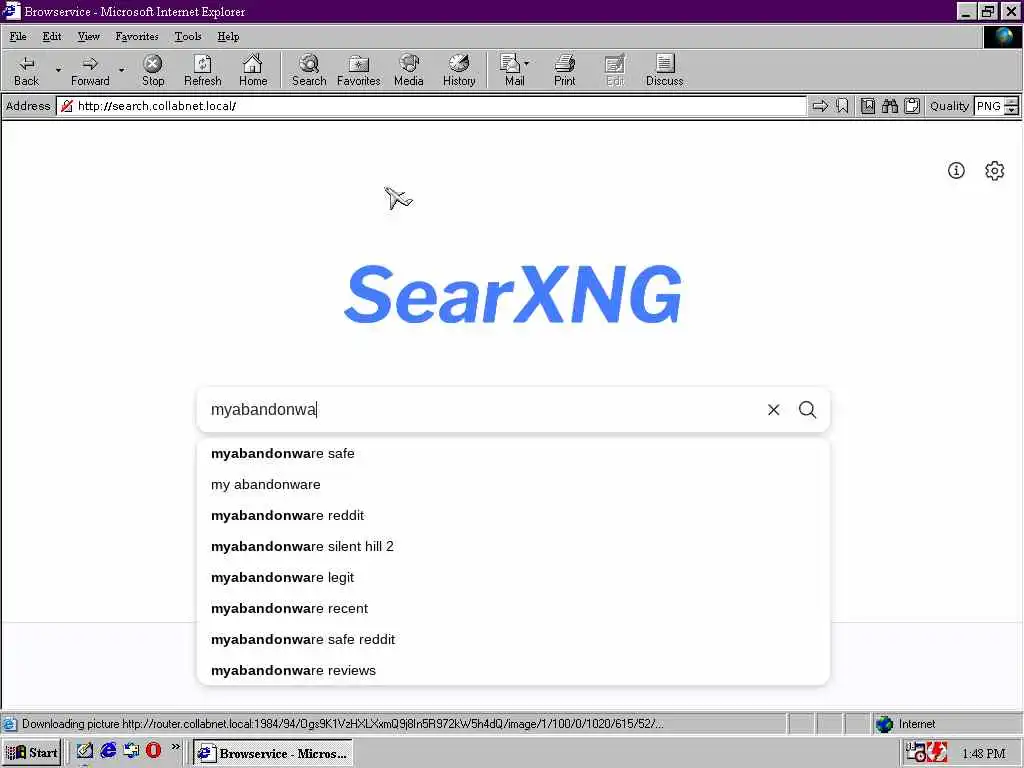Screen dimensions: 1024x768
Task: Open the Favorites menu
Action: tap(136, 37)
